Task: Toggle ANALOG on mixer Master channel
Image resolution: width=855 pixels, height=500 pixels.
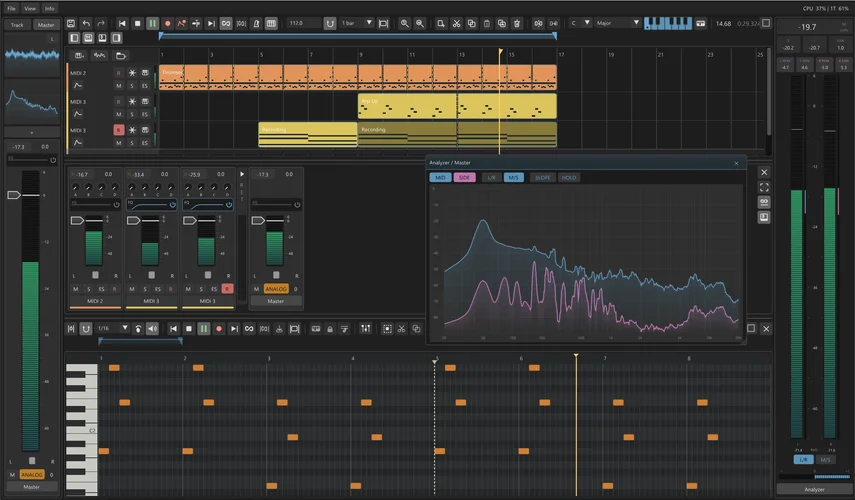Action: [276, 289]
